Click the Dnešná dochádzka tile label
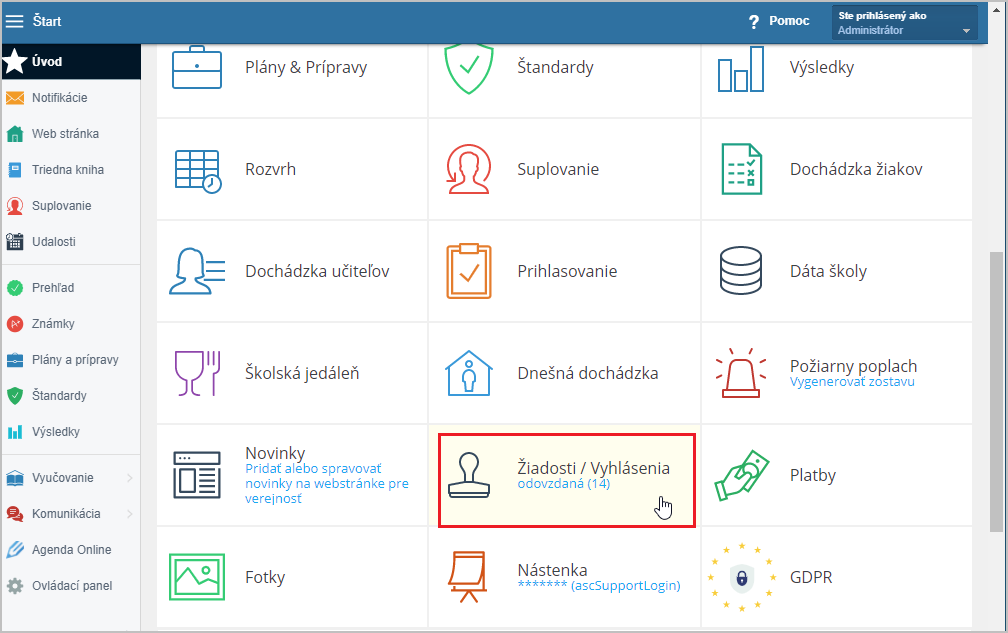The height and width of the screenshot is (633, 1008). pos(588,373)
